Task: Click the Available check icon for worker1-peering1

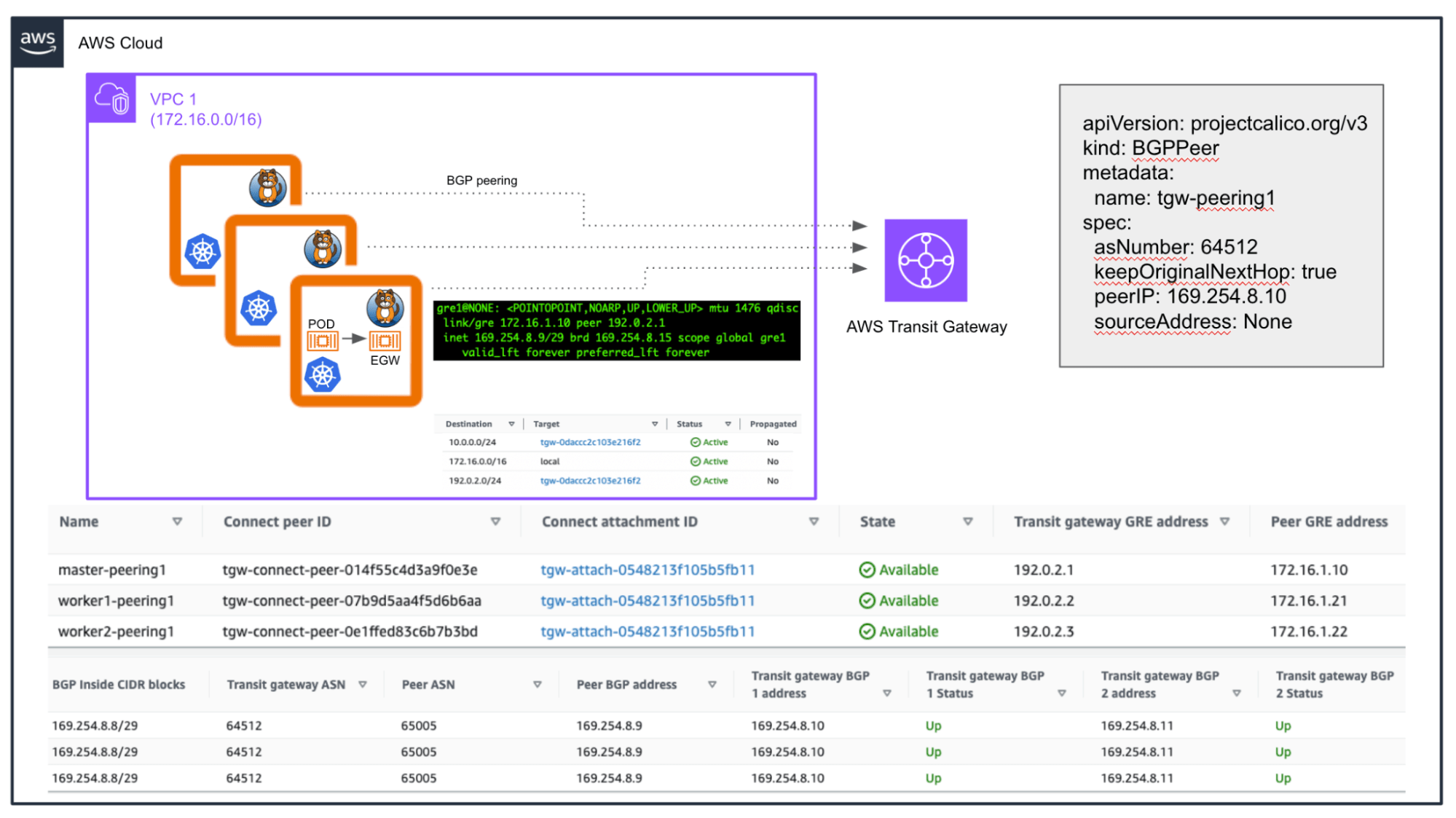Action: pyautogui.click(x=867, y=600)
